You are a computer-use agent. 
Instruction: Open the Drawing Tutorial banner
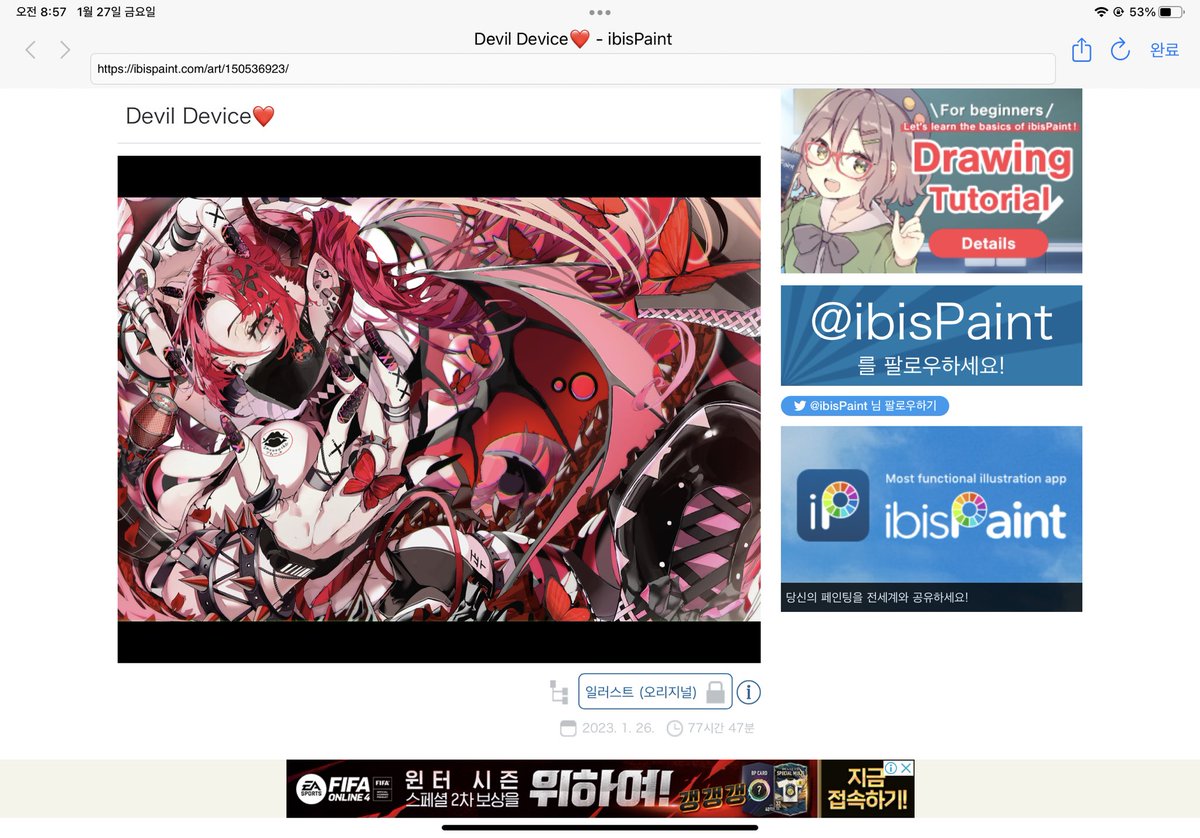pos(931,181)
